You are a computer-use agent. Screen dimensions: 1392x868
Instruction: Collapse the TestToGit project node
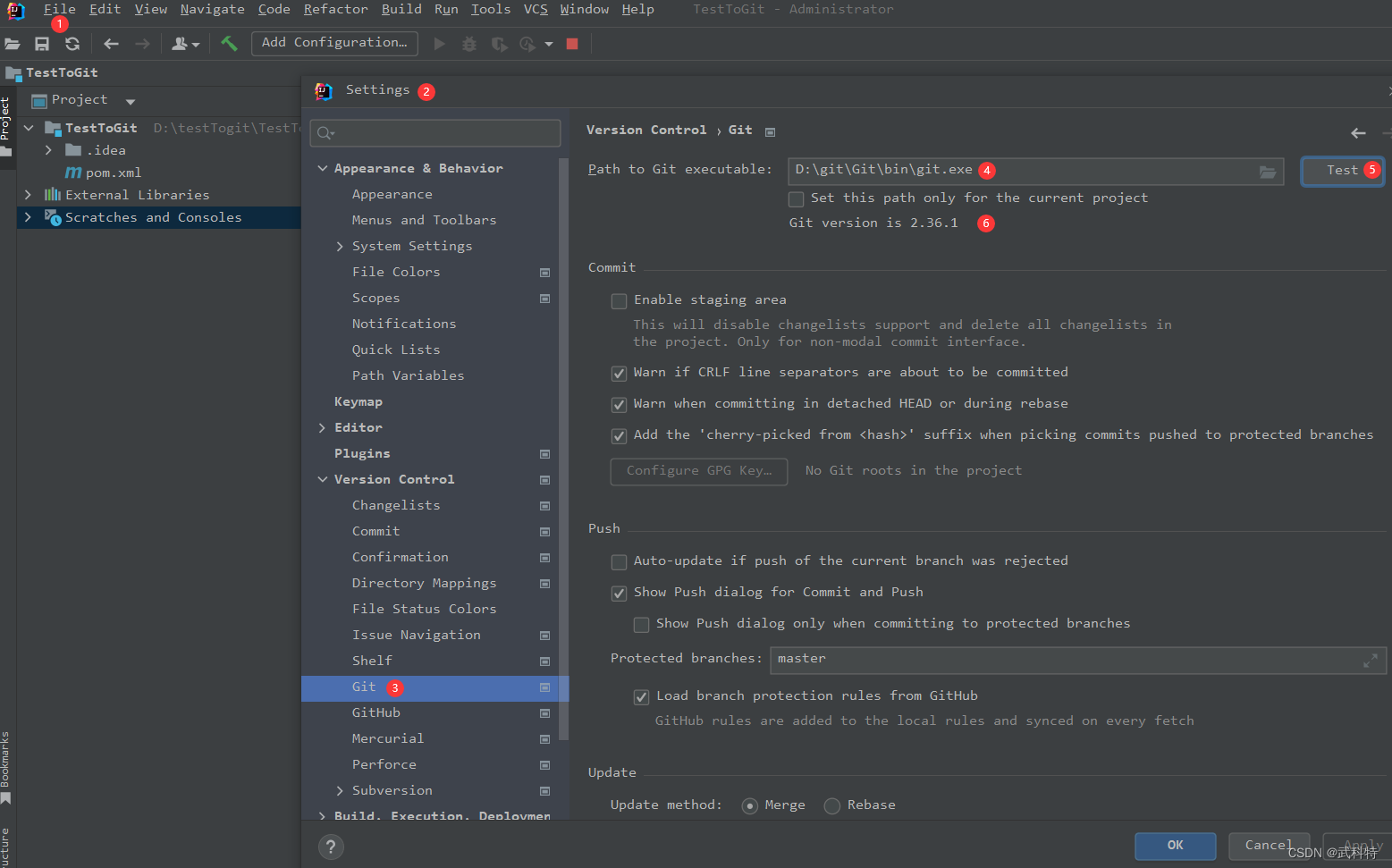click(29, 128)
